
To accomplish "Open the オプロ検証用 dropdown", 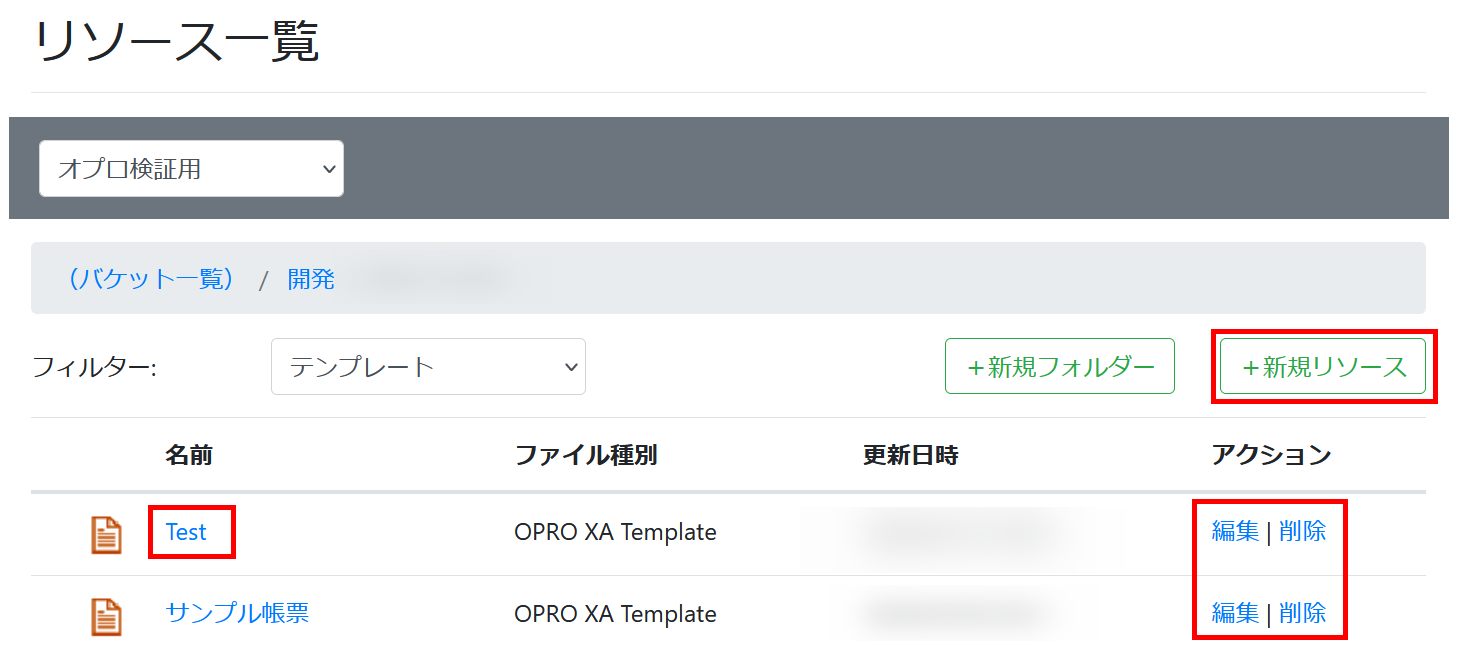I will coord(191,169).
